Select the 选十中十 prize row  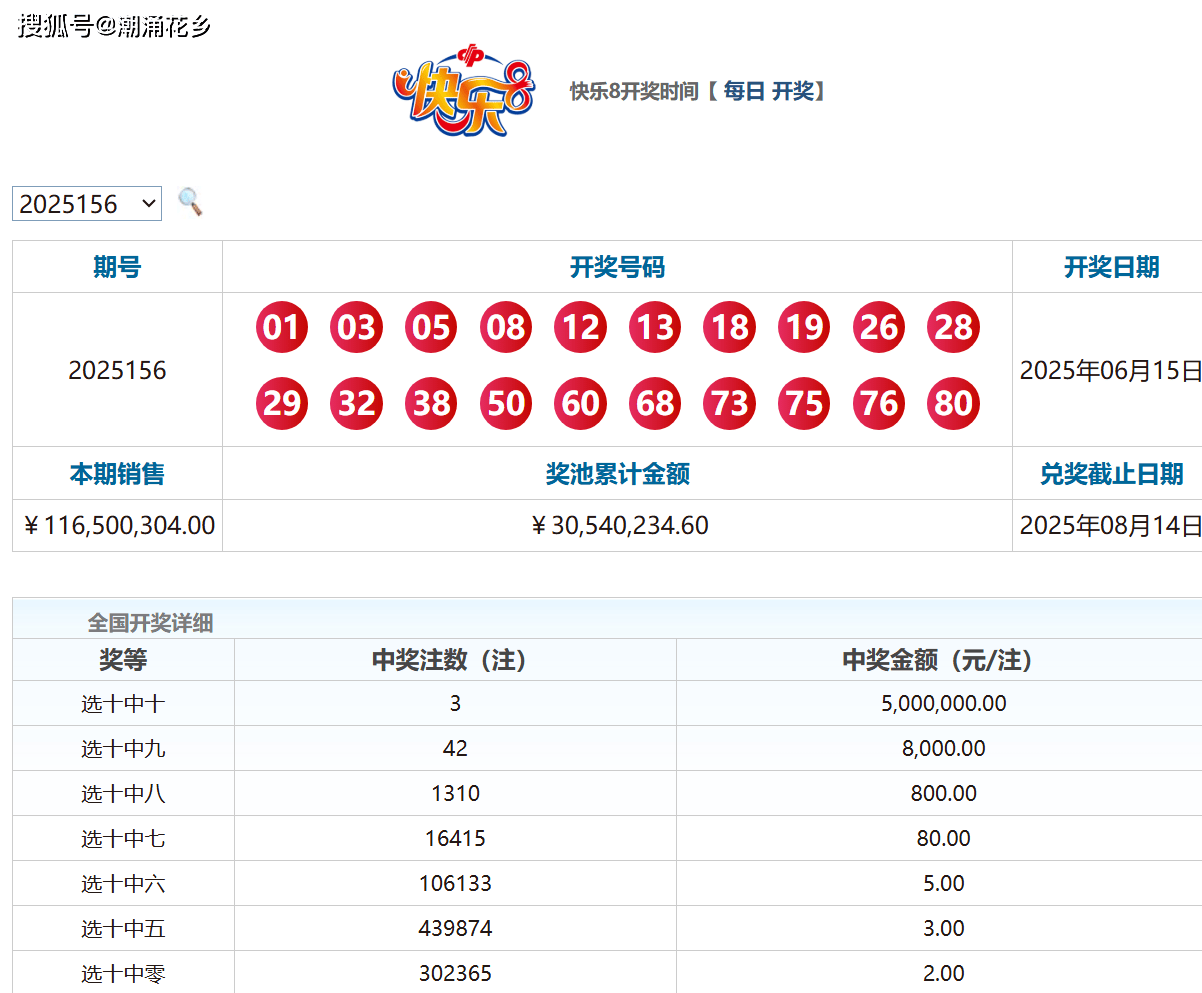(x=123, y=704)
